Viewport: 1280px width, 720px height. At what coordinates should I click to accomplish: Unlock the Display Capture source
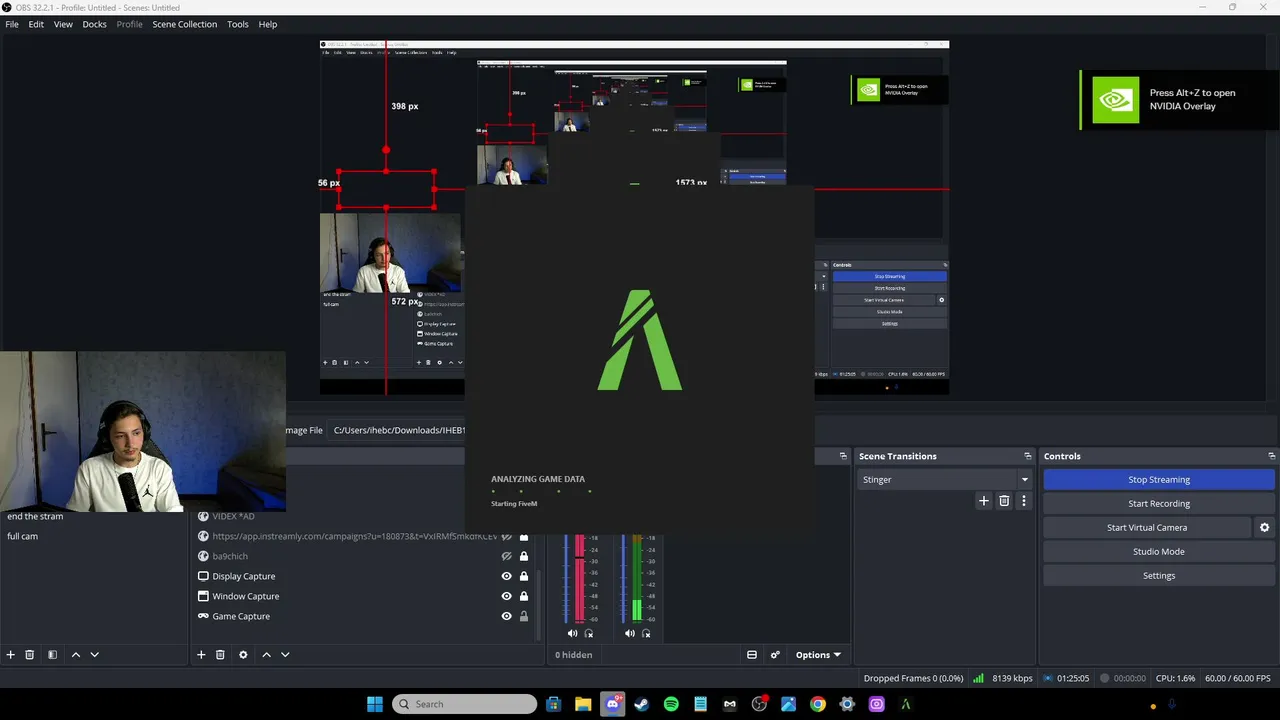(x=523, y=576)
